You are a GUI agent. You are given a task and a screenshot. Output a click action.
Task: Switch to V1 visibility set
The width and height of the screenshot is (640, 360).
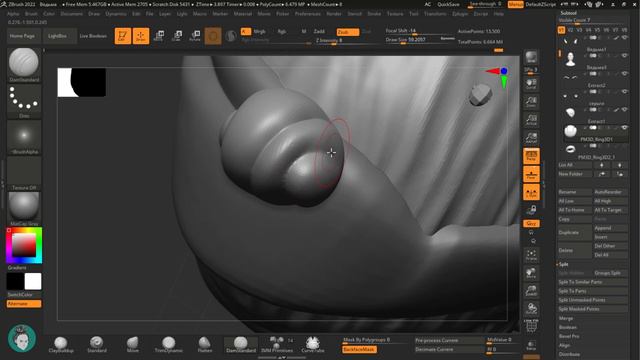click(x=561, y=30)
